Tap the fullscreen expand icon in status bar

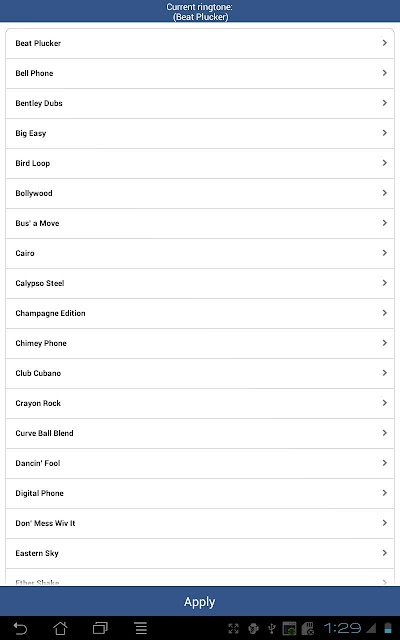(x=233, y=629)
